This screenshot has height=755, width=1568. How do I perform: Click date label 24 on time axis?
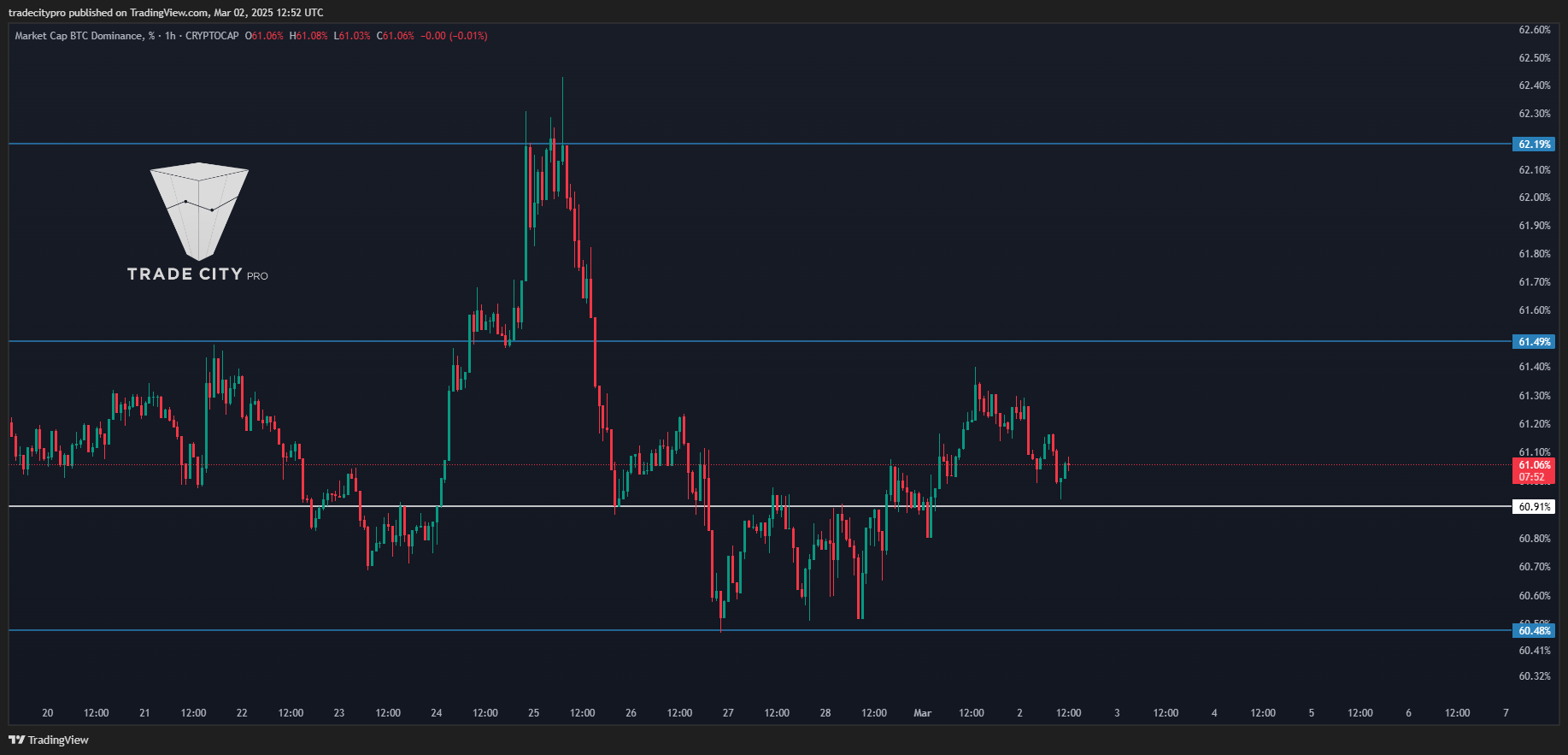437,713
